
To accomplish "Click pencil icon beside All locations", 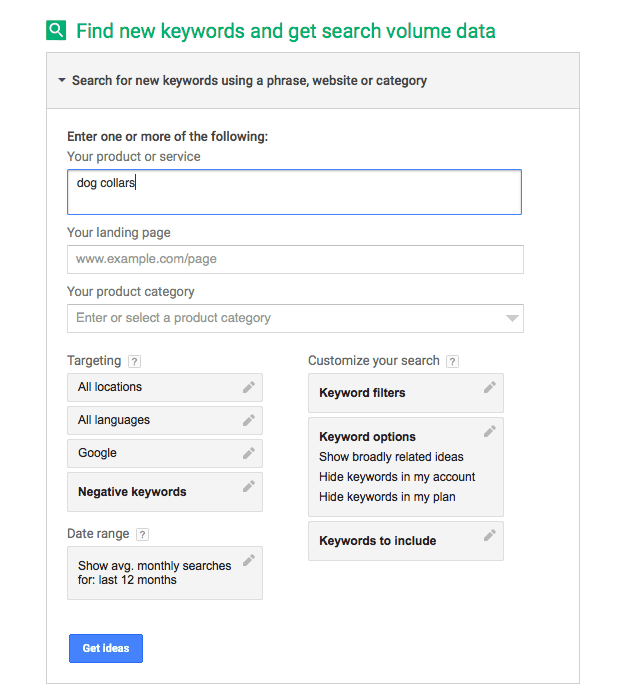I will (248, 387).
